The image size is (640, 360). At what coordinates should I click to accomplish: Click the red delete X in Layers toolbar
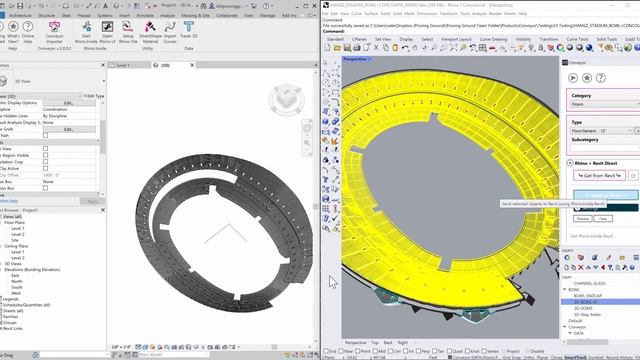pos(581,267)
